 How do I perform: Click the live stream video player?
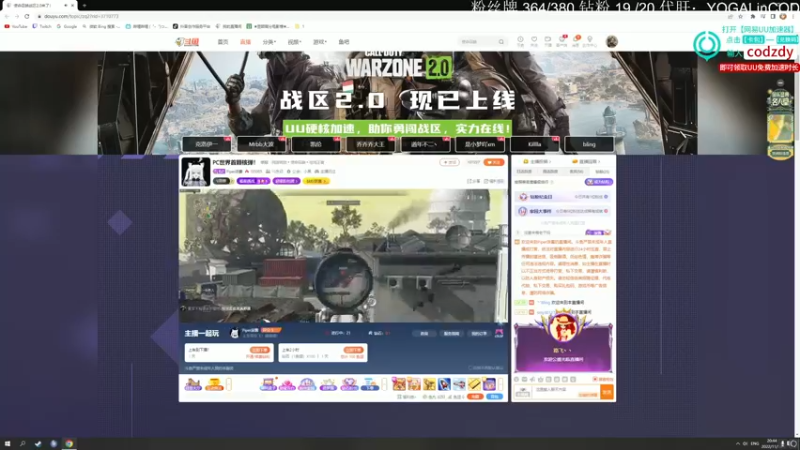click(343, 256)
